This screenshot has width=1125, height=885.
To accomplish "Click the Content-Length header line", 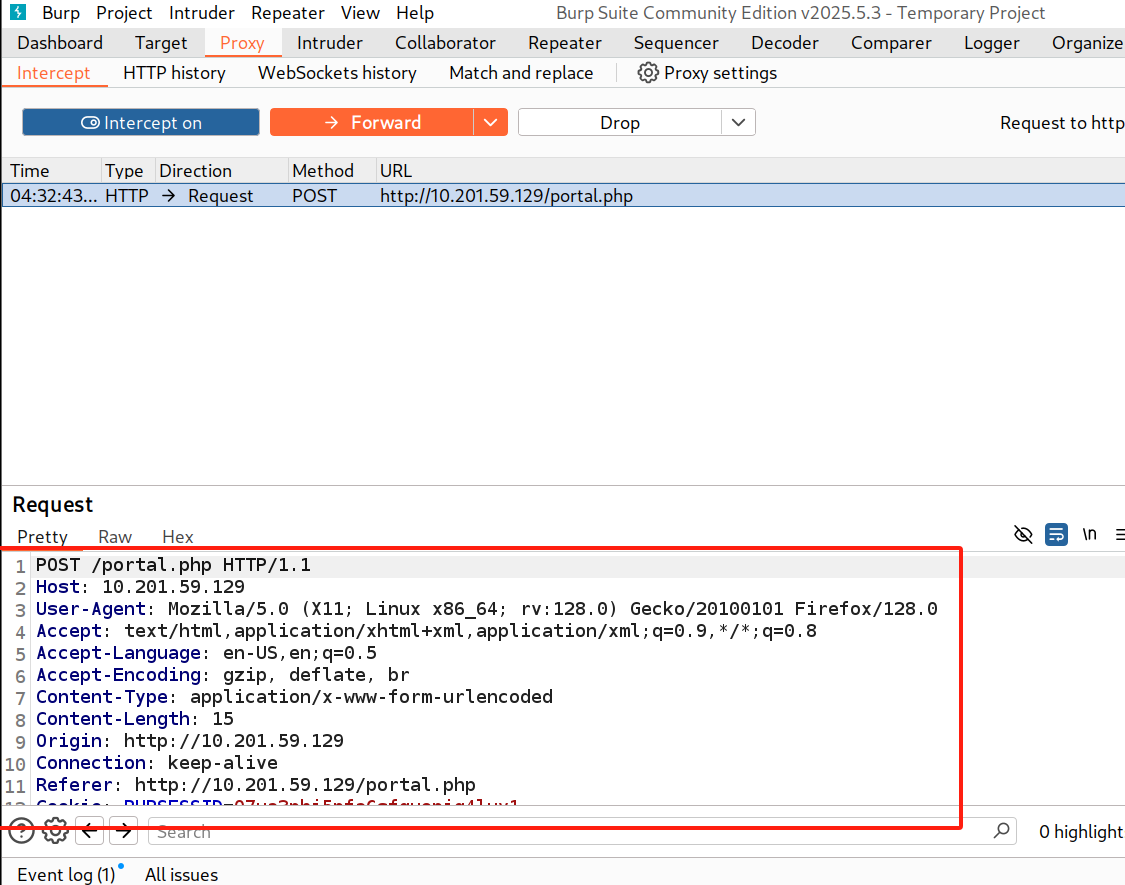I will [x=135, y=719].
